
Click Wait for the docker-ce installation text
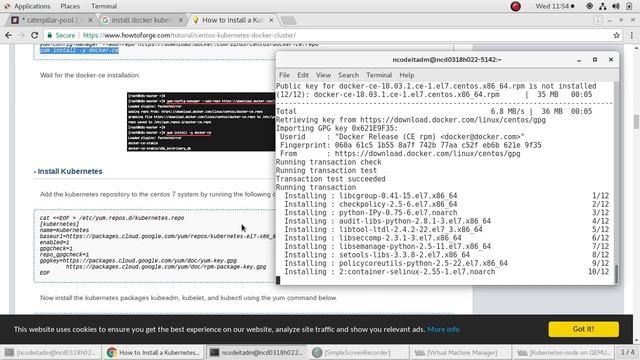(90, 75)
